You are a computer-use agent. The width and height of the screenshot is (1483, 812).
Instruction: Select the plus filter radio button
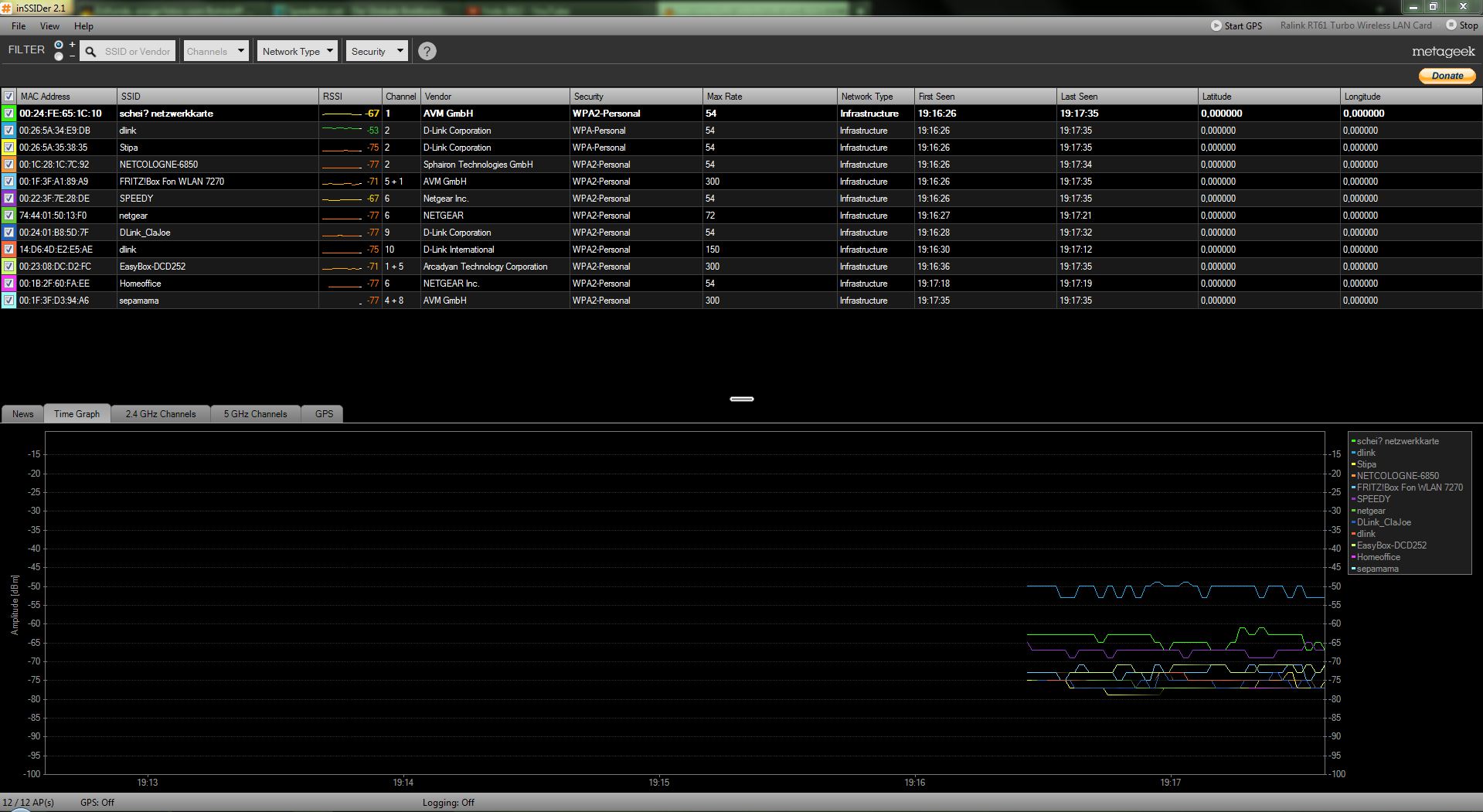(59, 45)
